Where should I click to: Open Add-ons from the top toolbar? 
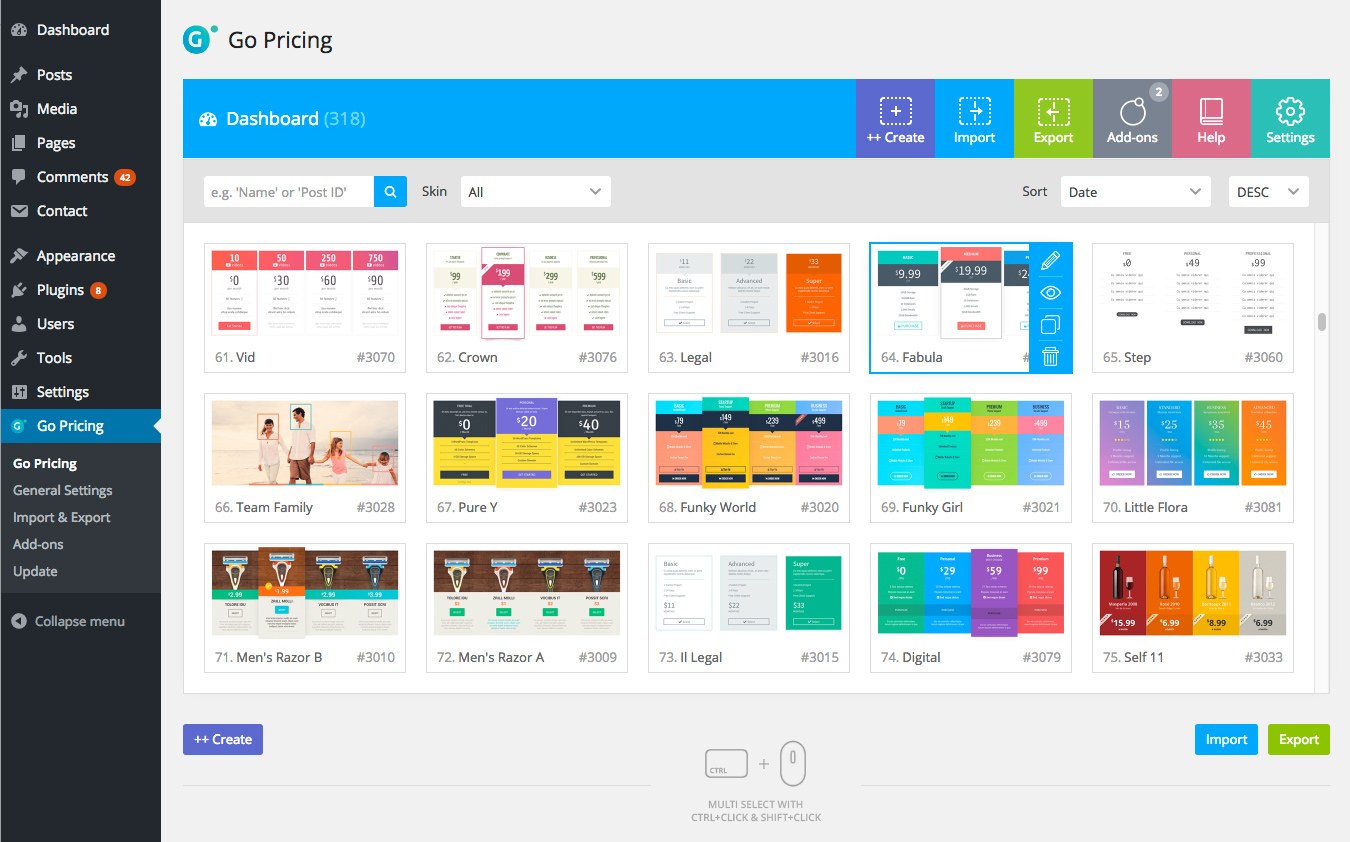coord(1132,119)
